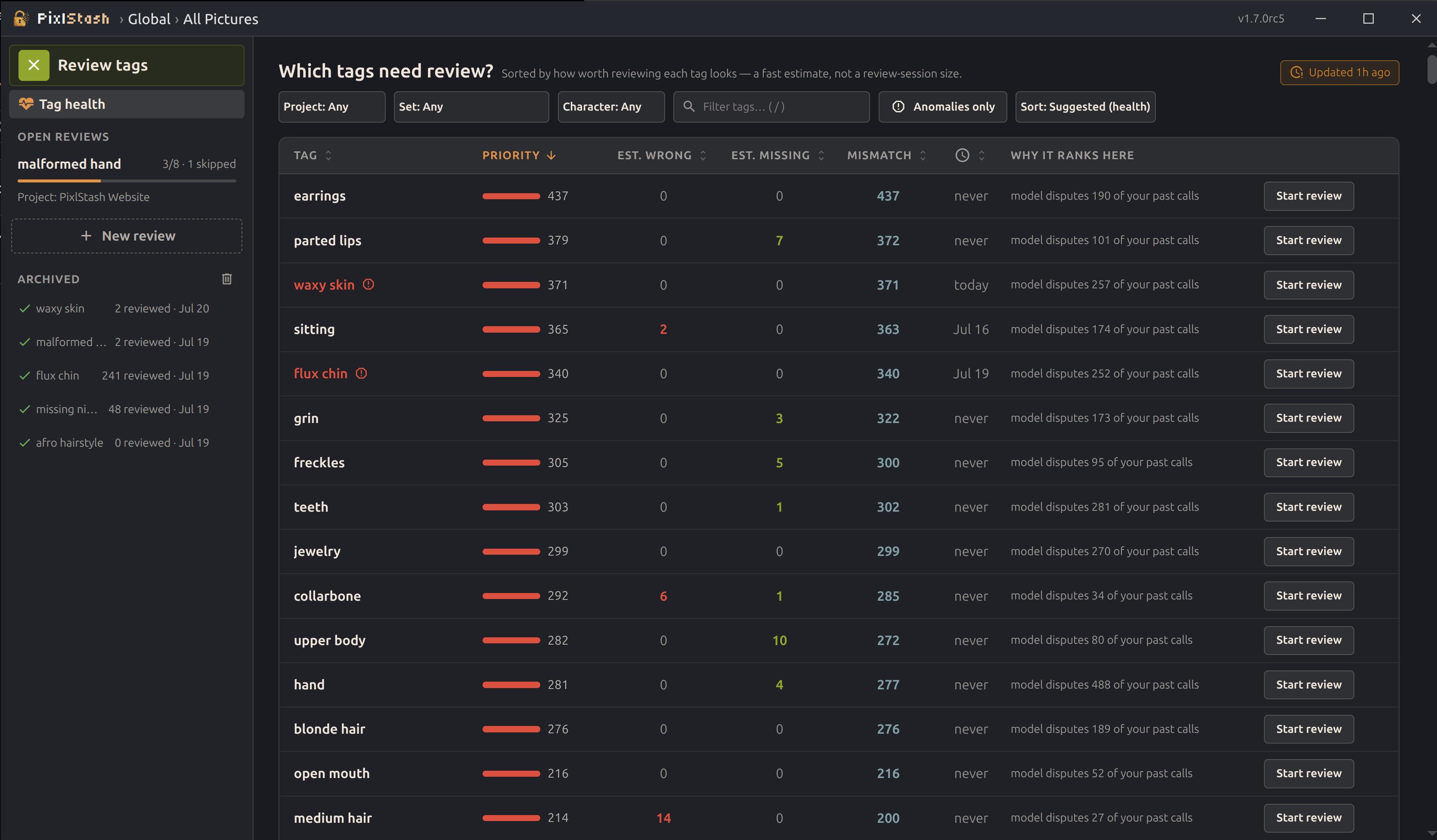
Task: Click the sort arrows beside the clock column
Action: [x=982, y=155]
